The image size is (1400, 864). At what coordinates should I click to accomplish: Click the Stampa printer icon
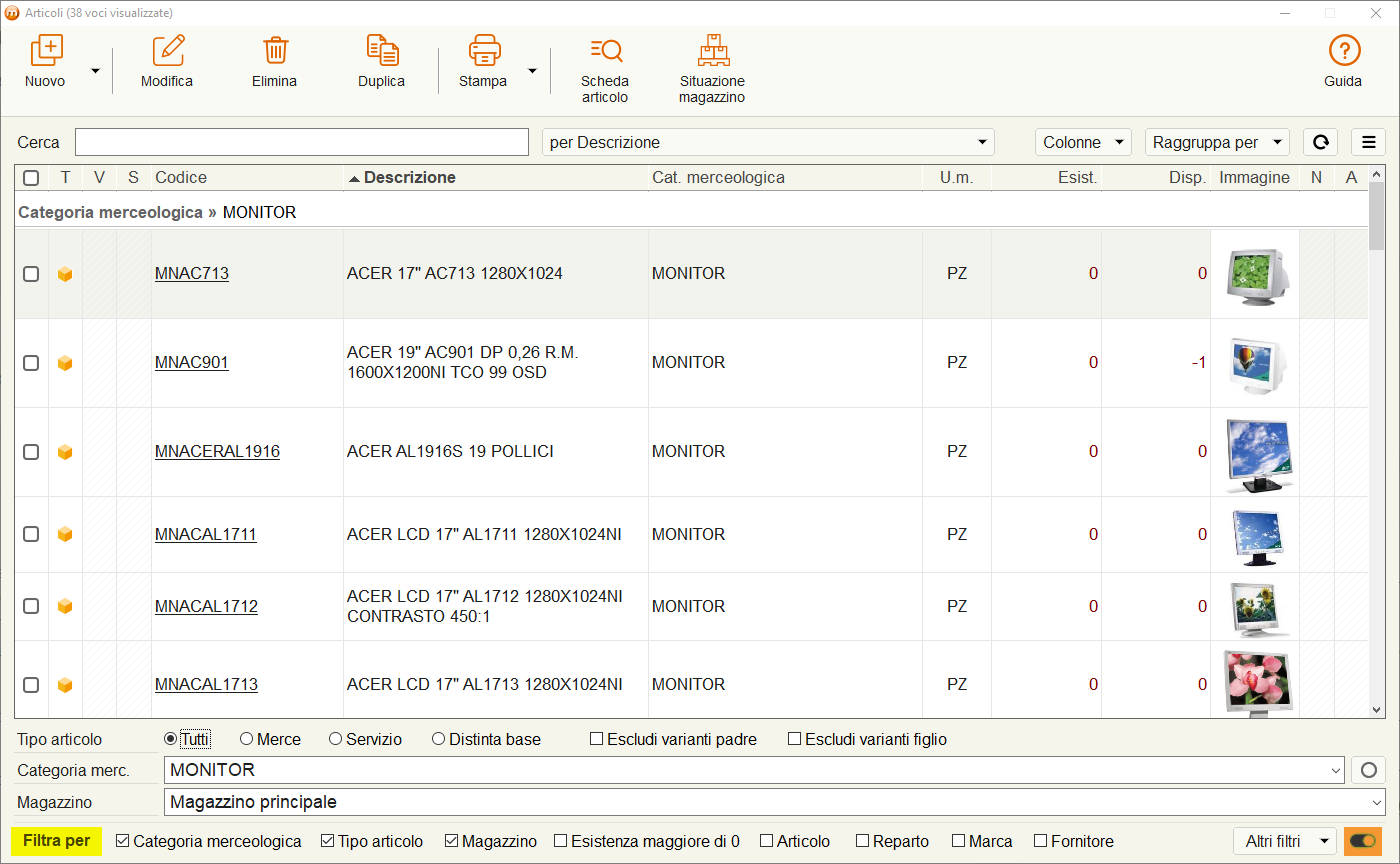(x=485, y=50)
